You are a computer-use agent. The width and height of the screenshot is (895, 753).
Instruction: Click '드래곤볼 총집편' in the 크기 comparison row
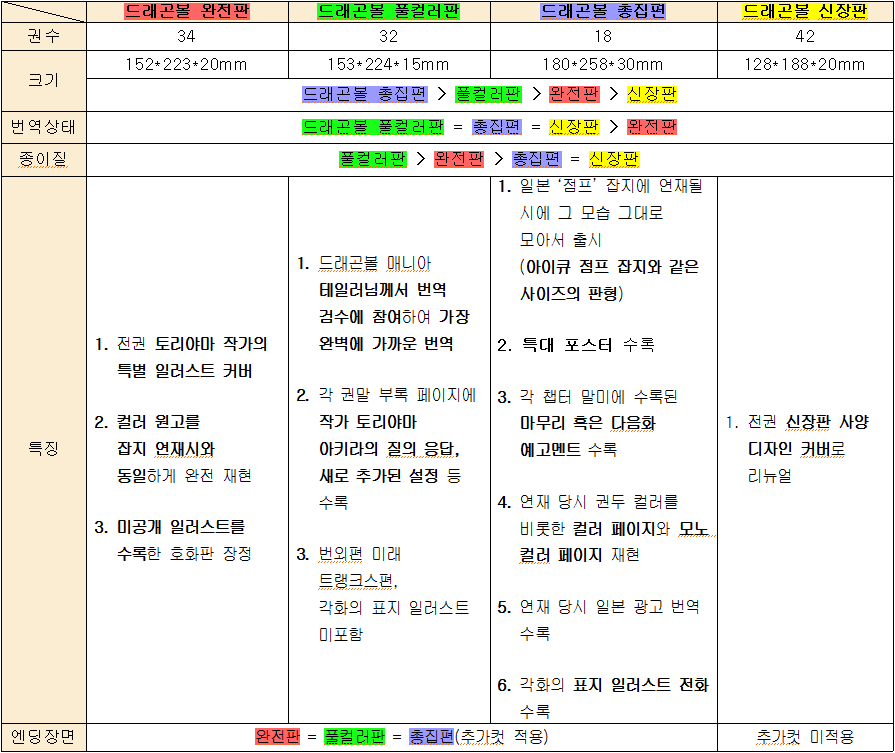[365, 94]
